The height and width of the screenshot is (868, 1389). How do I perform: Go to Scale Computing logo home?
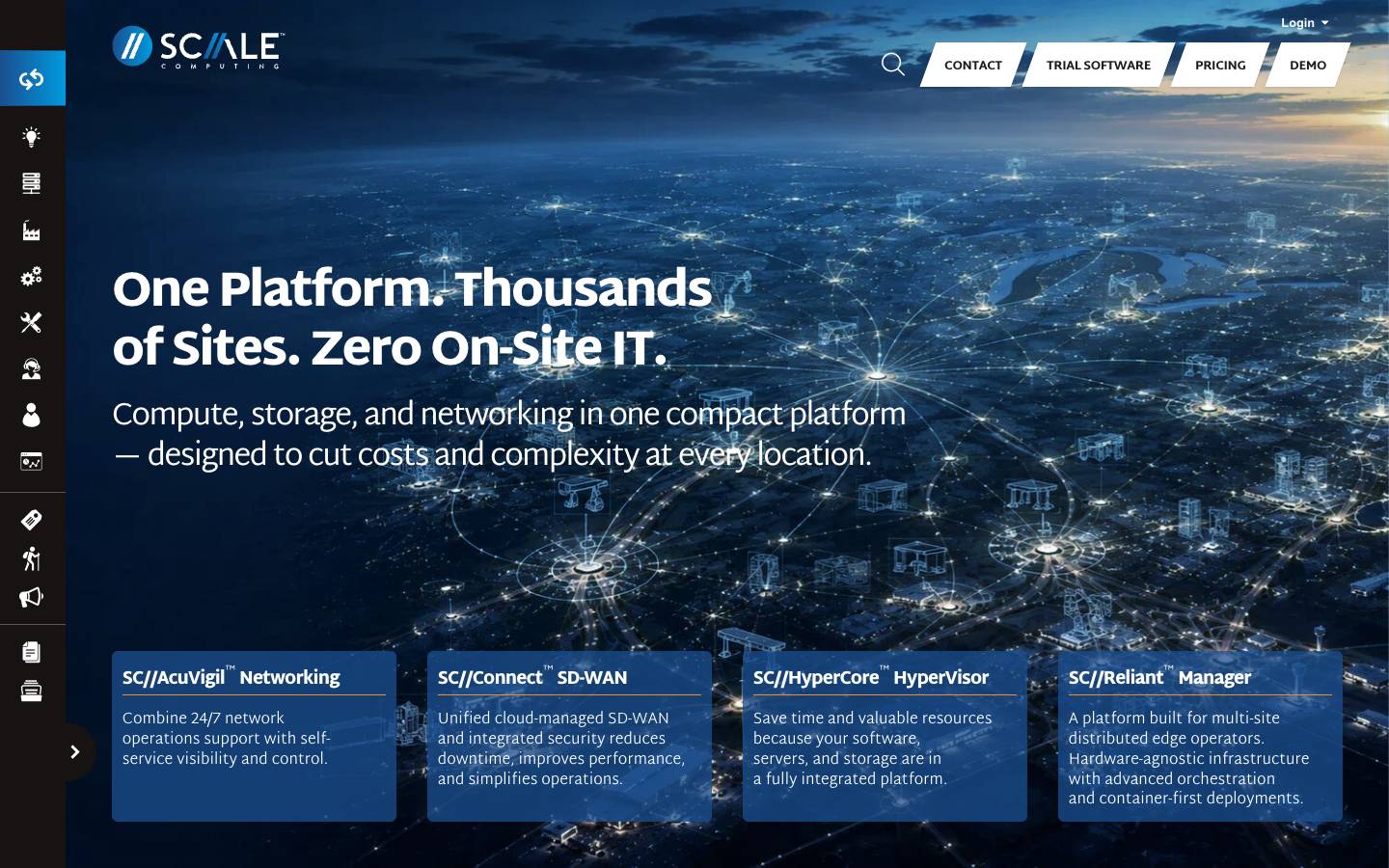coord(198,47)
